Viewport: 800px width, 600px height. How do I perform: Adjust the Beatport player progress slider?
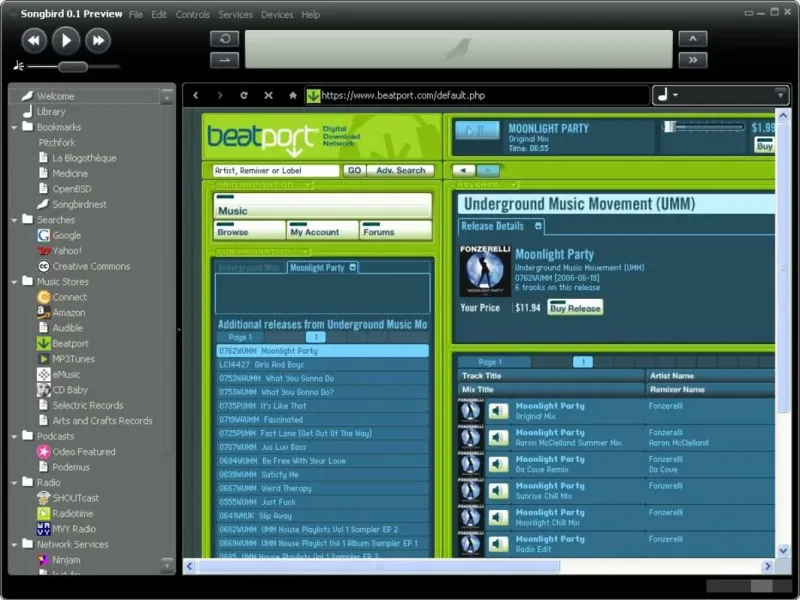[704, 127]
